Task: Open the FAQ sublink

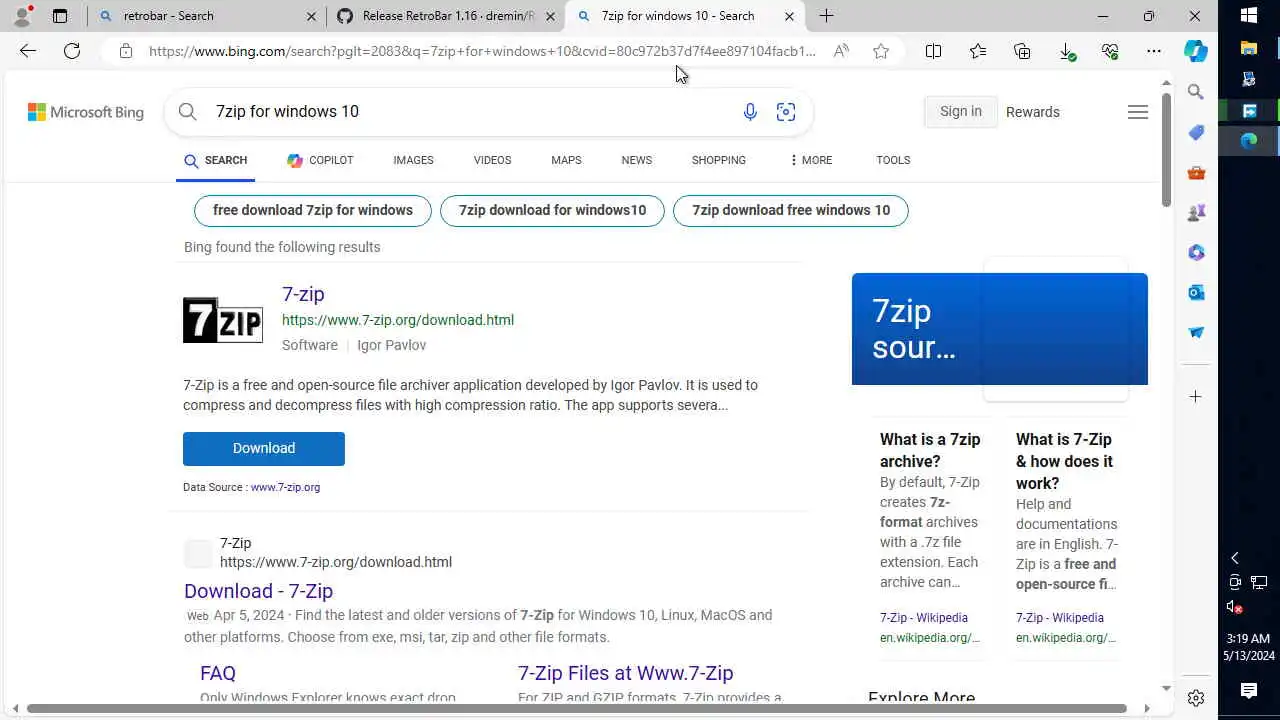Action: [x=218, y=673]
